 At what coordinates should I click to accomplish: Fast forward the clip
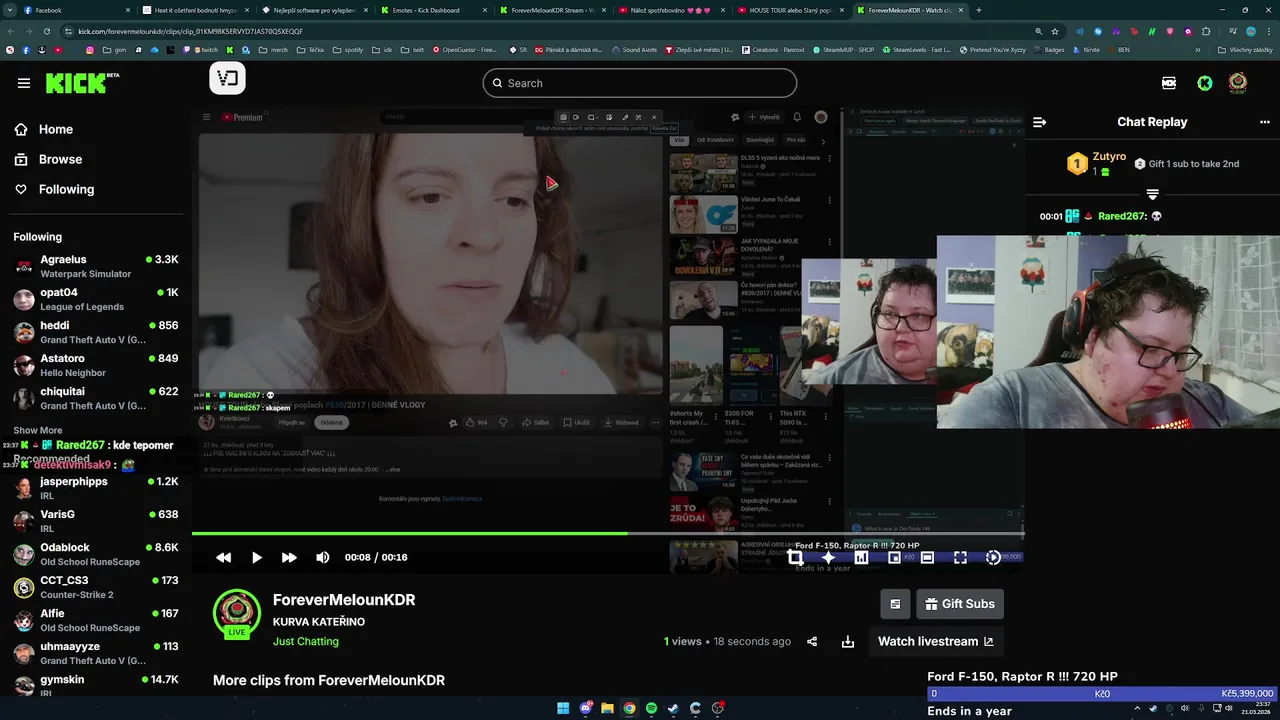[x=289, y=557]
